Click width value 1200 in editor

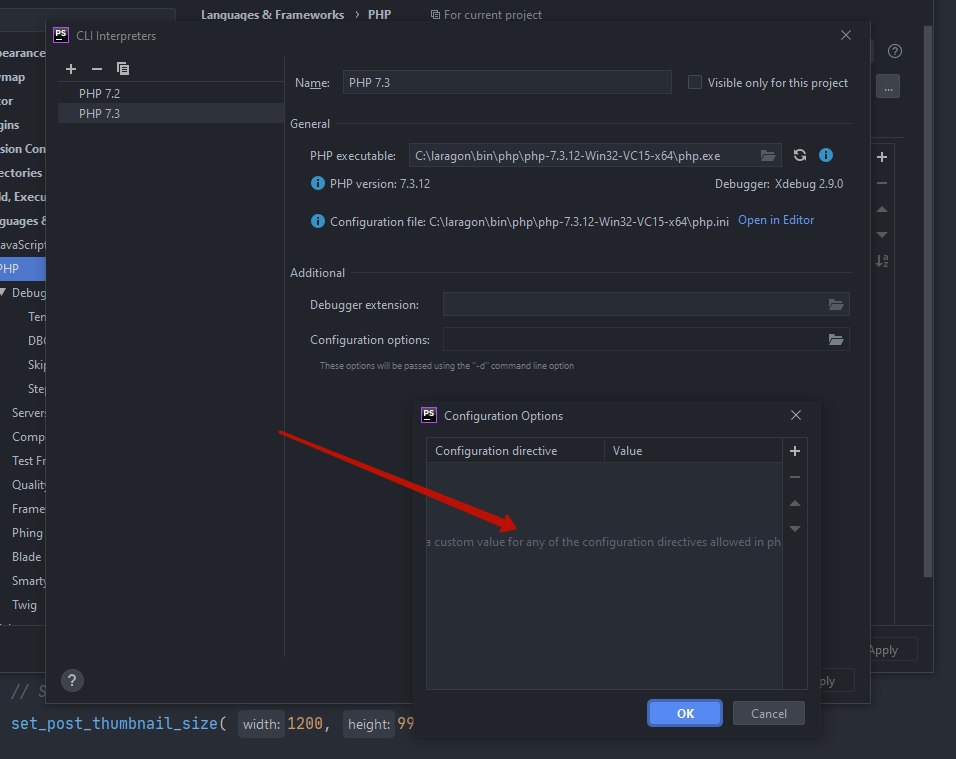[x=304, y=724]
